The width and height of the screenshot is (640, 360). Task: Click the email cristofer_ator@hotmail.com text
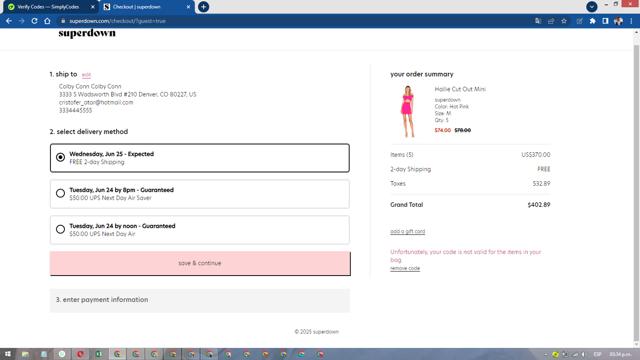(96, 102)
